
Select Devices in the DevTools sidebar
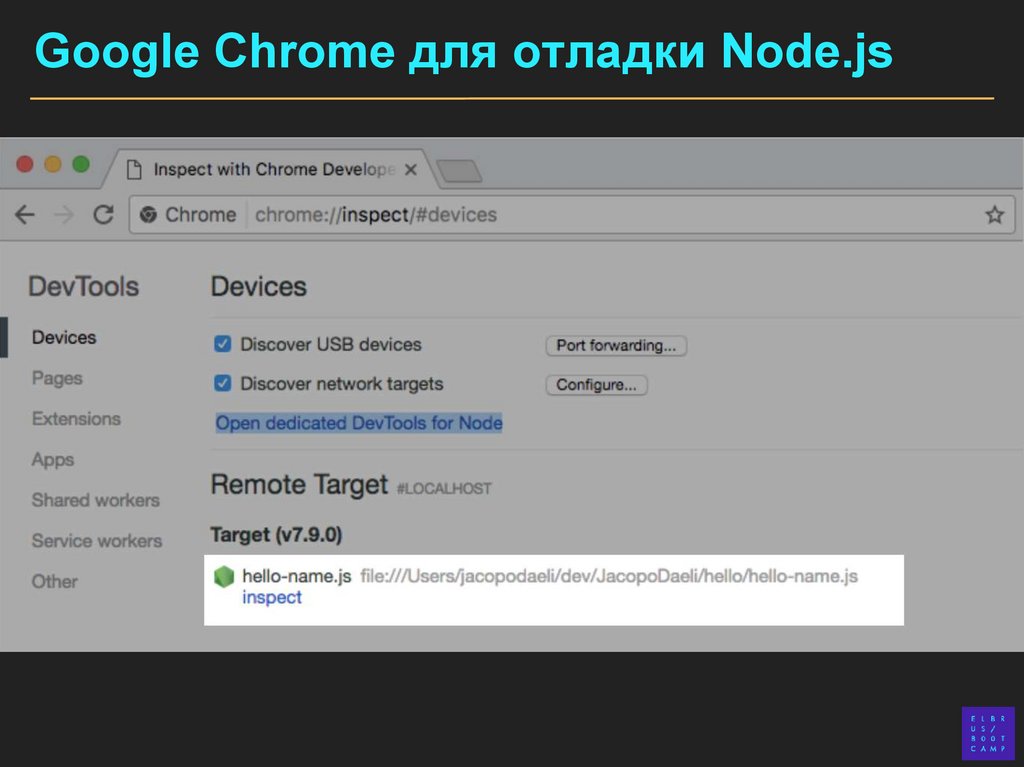click(x=64, y=337)
